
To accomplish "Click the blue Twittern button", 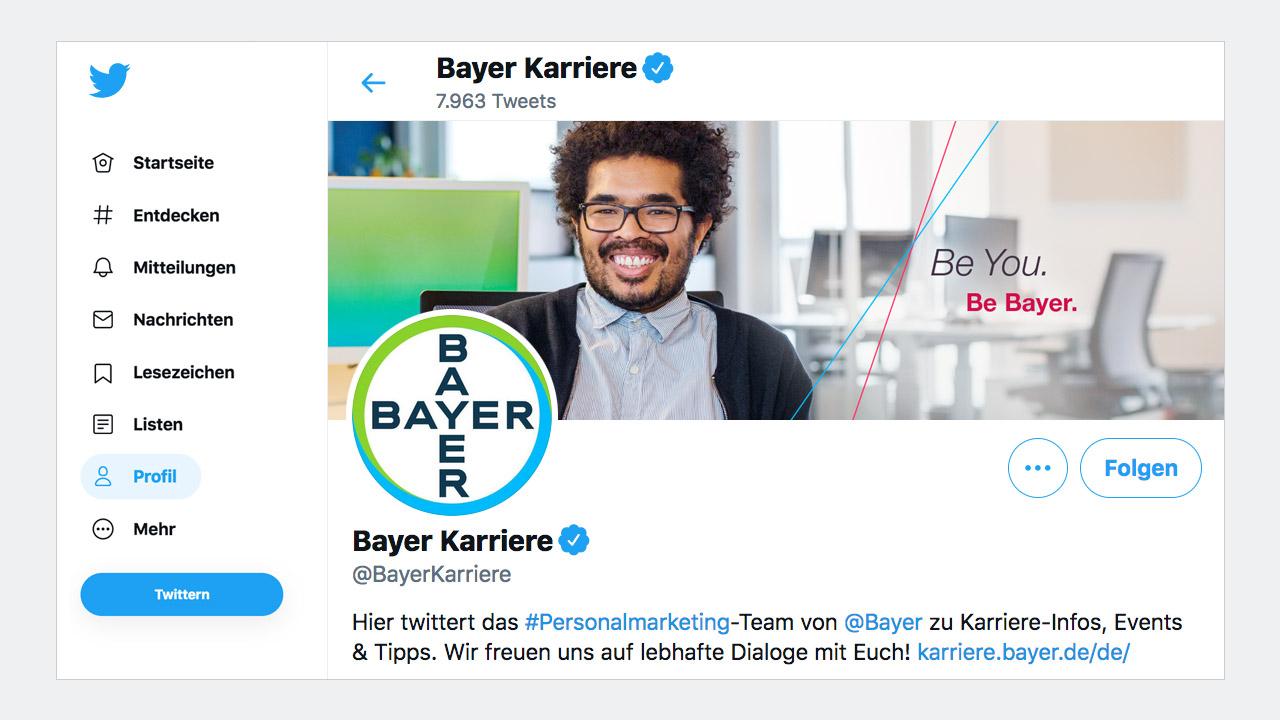I will (182, 594).
